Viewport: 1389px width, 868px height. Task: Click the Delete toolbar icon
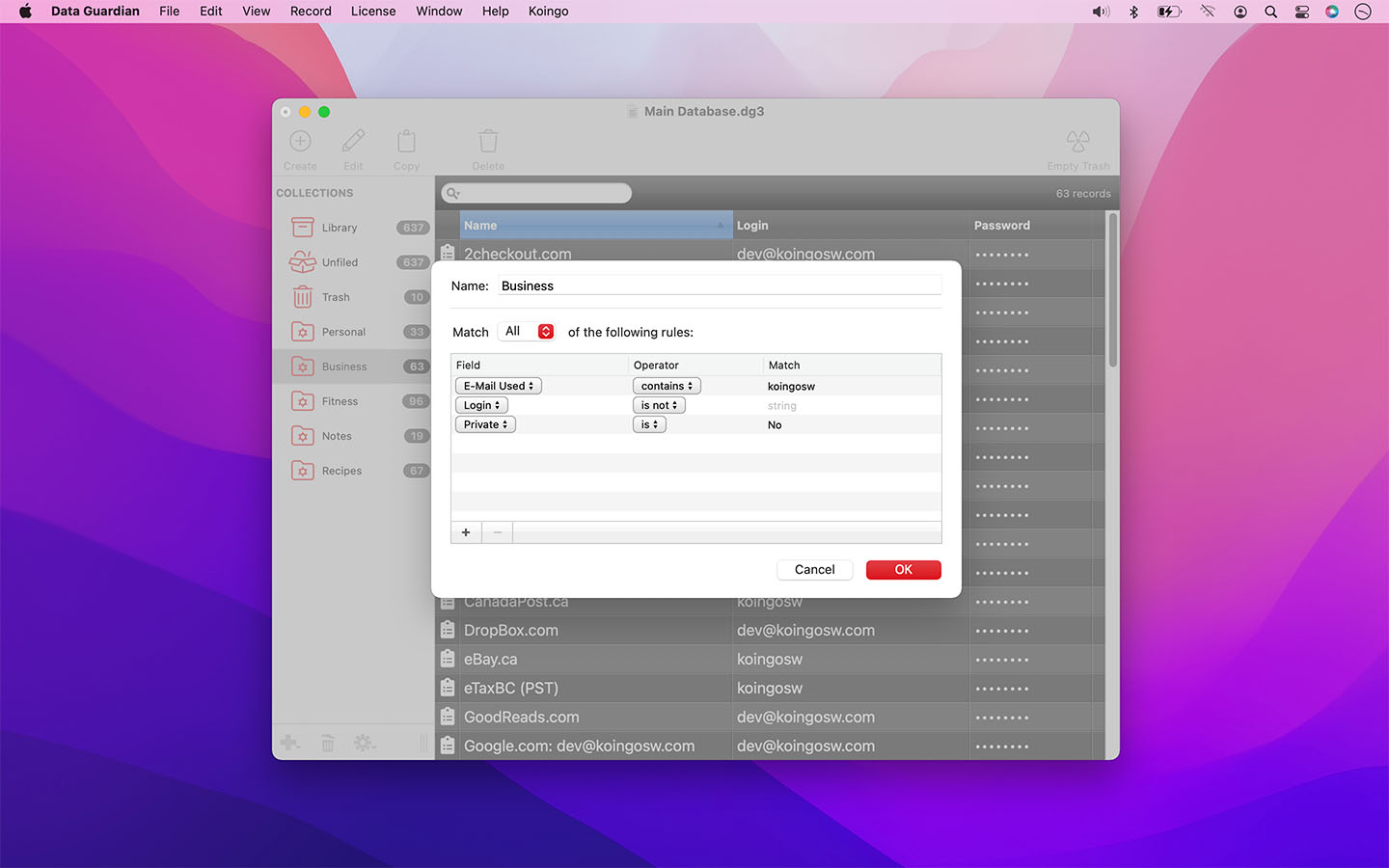[488, 141]
